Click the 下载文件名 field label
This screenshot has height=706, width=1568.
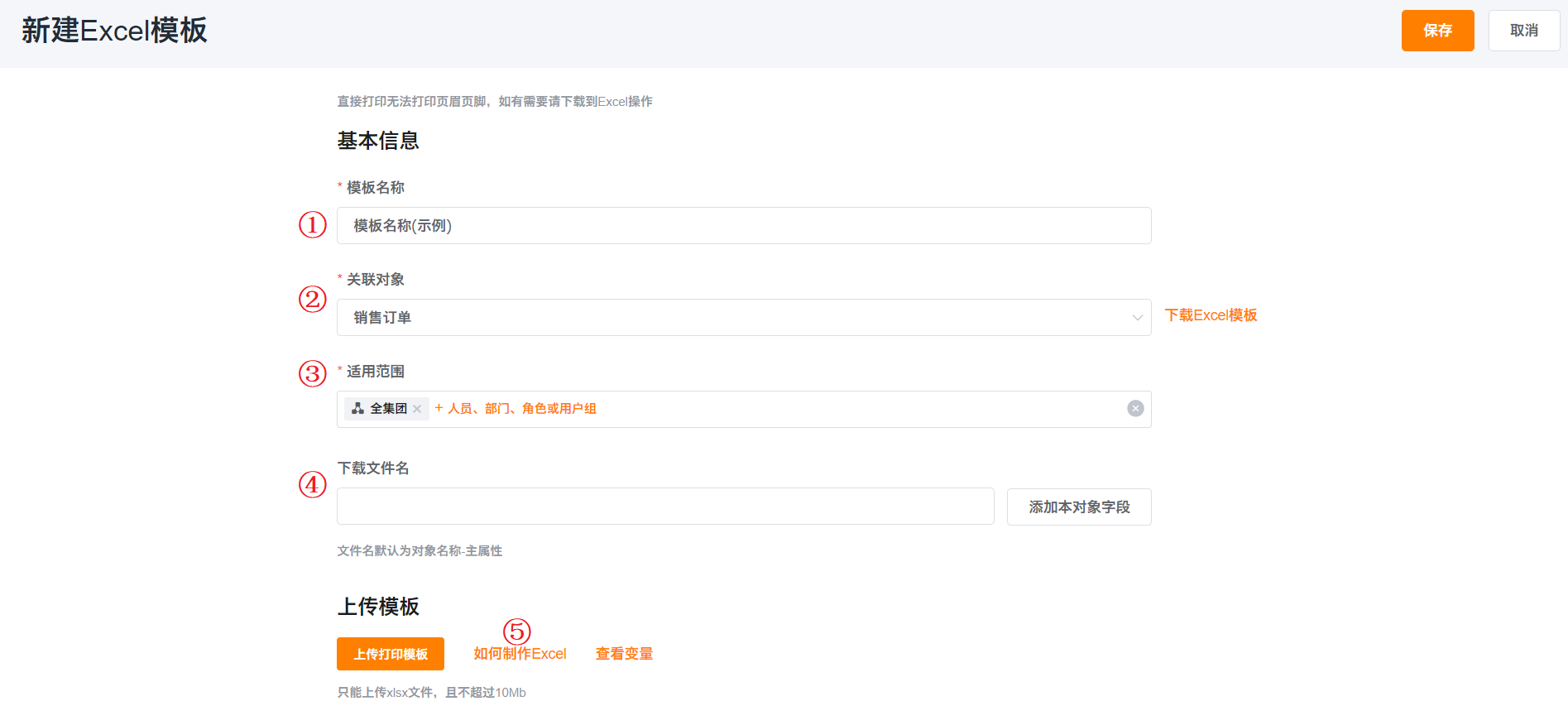click(373, 468)
